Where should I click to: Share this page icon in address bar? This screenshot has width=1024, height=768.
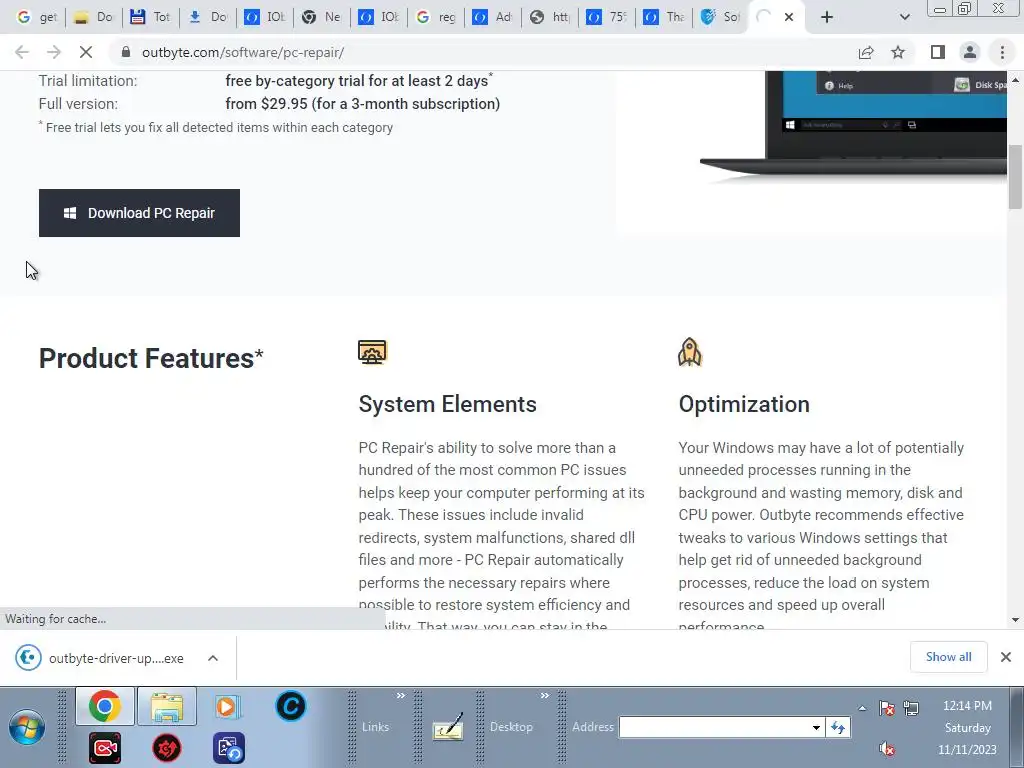click(x=866, y=52)
